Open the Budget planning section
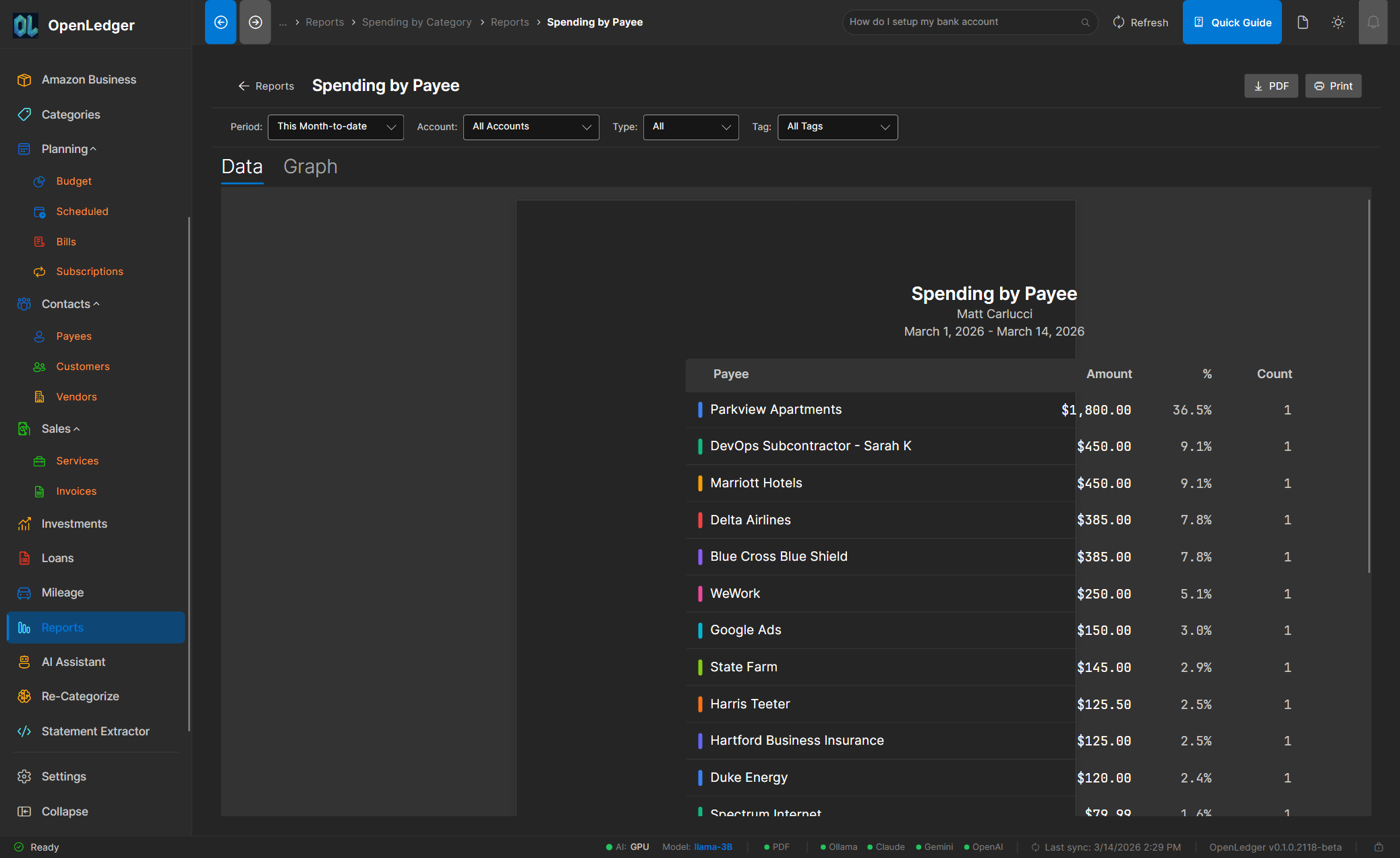 pos(74,181)
